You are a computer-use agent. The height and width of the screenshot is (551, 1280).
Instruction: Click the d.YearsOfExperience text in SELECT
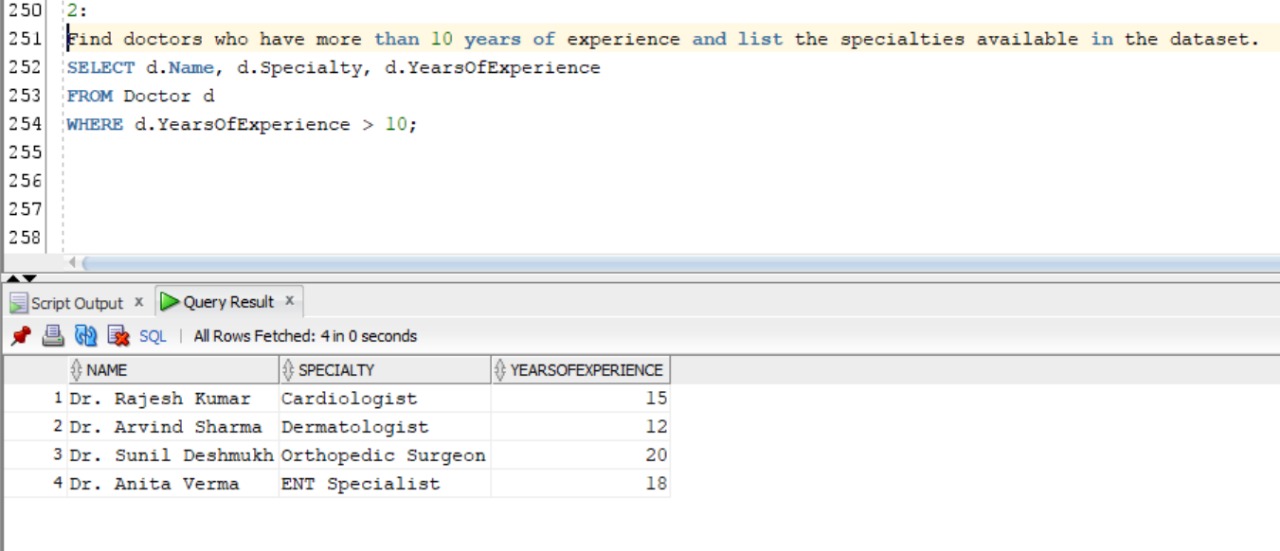point(493,68)
